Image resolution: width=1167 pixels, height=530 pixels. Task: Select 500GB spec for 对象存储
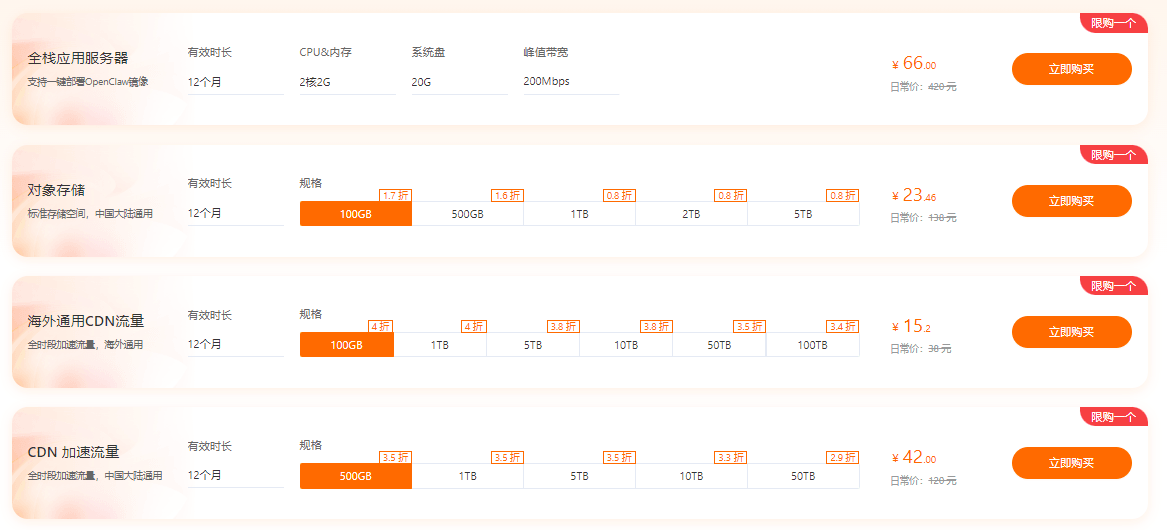[x=467, y=214]
